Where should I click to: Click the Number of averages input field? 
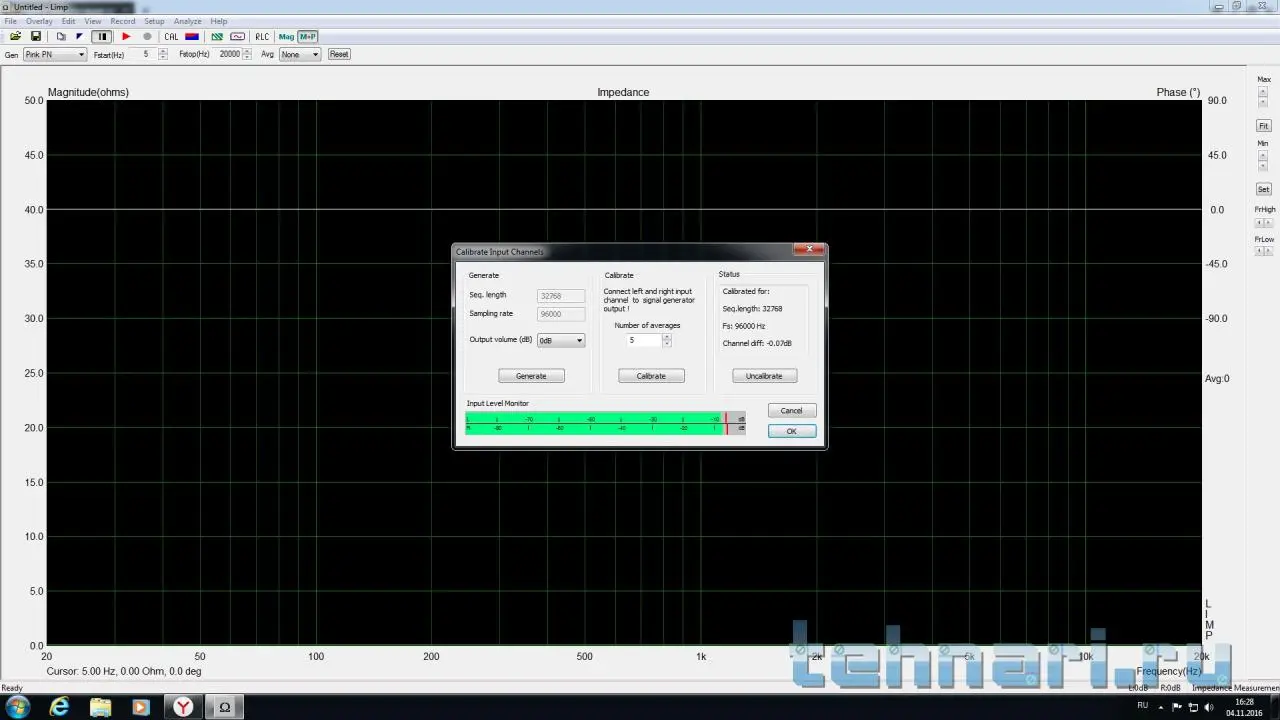643,341
